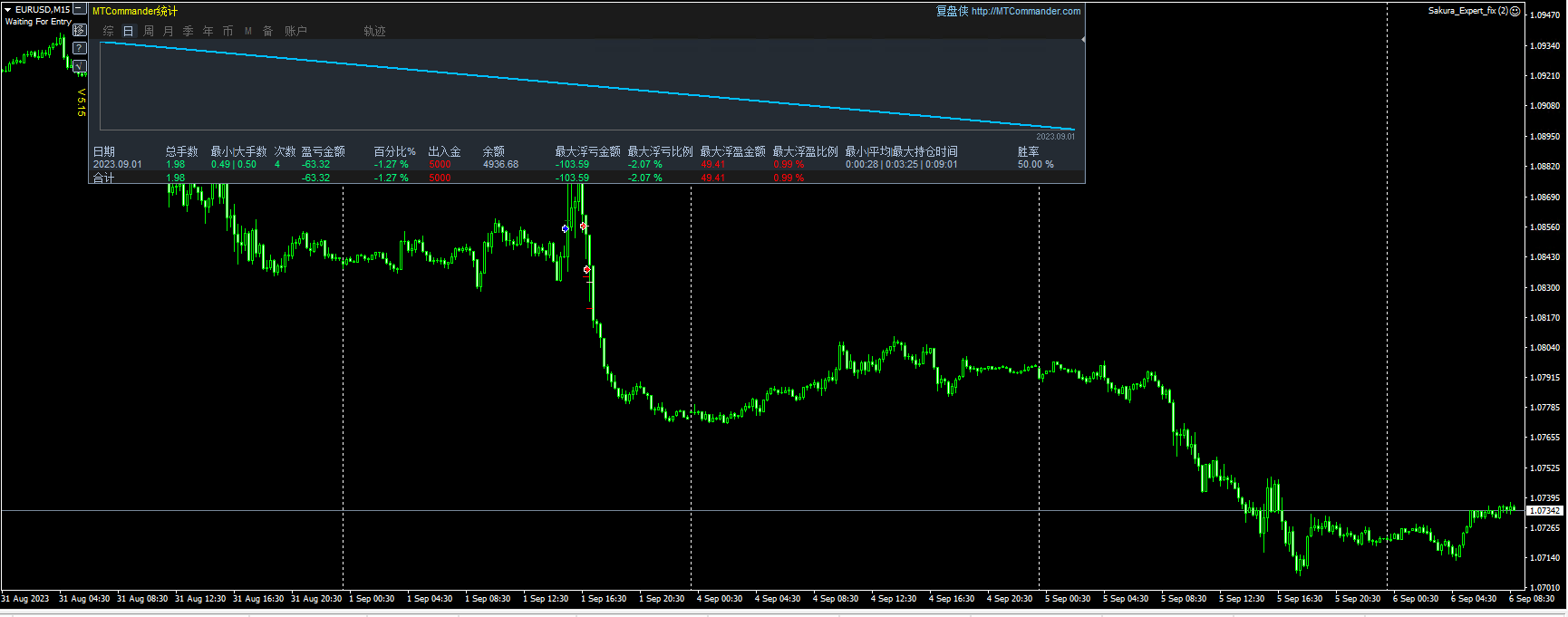Screen dimensions: 1568x617
Task: Click the 1 Sep 16:30 time axis label
Action: pos(604,599)
